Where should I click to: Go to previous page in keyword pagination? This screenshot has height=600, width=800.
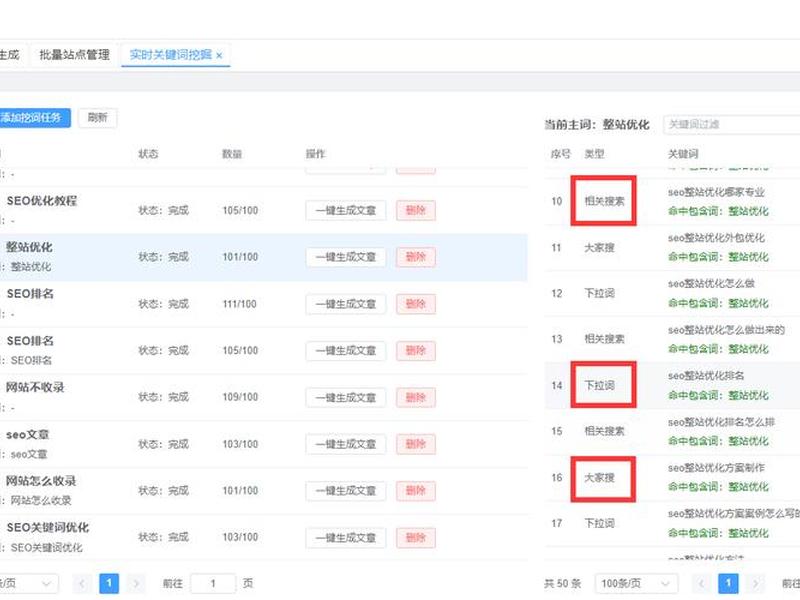tap(702, 584)
